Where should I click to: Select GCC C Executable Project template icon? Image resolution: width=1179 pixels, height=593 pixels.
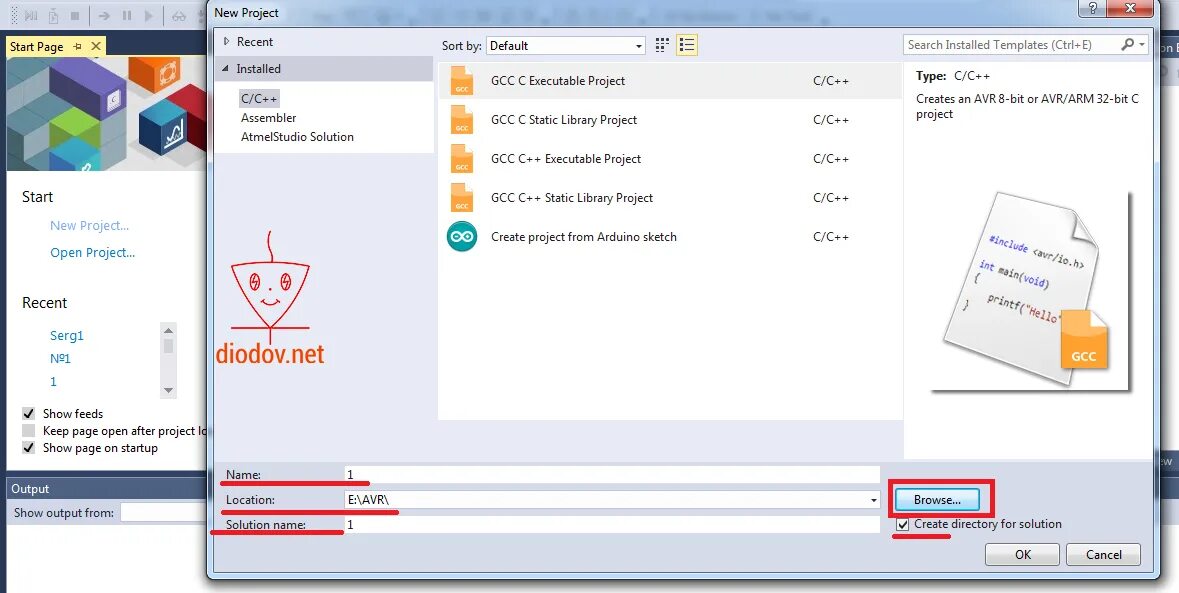tap(462, 80)
